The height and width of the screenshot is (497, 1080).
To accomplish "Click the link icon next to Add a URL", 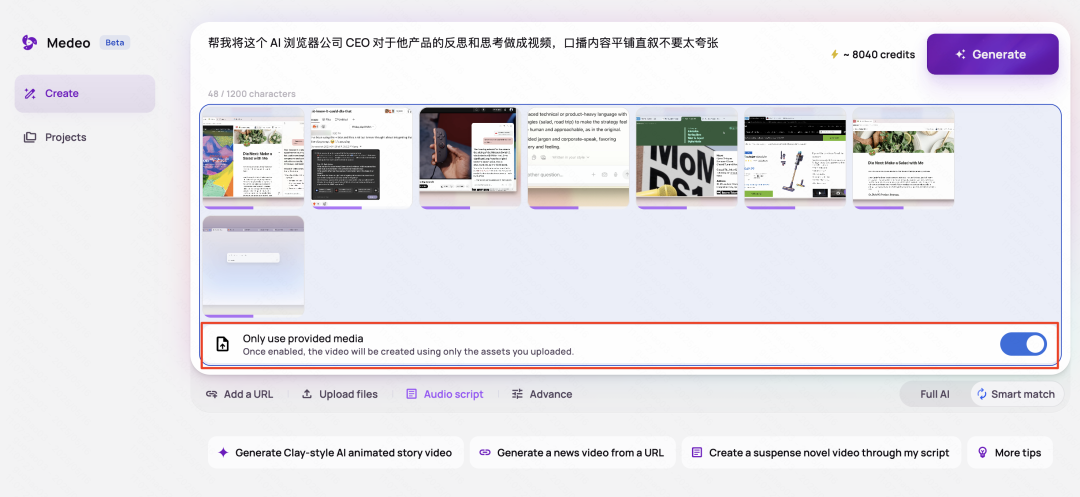I will coord(212,394).
